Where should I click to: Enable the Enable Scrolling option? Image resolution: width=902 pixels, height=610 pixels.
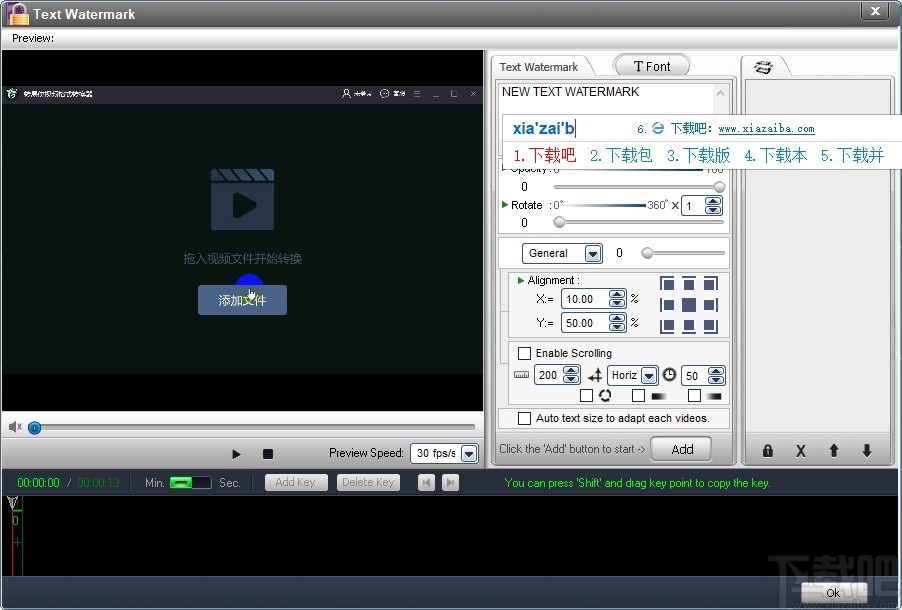click(x=524, y=353)
